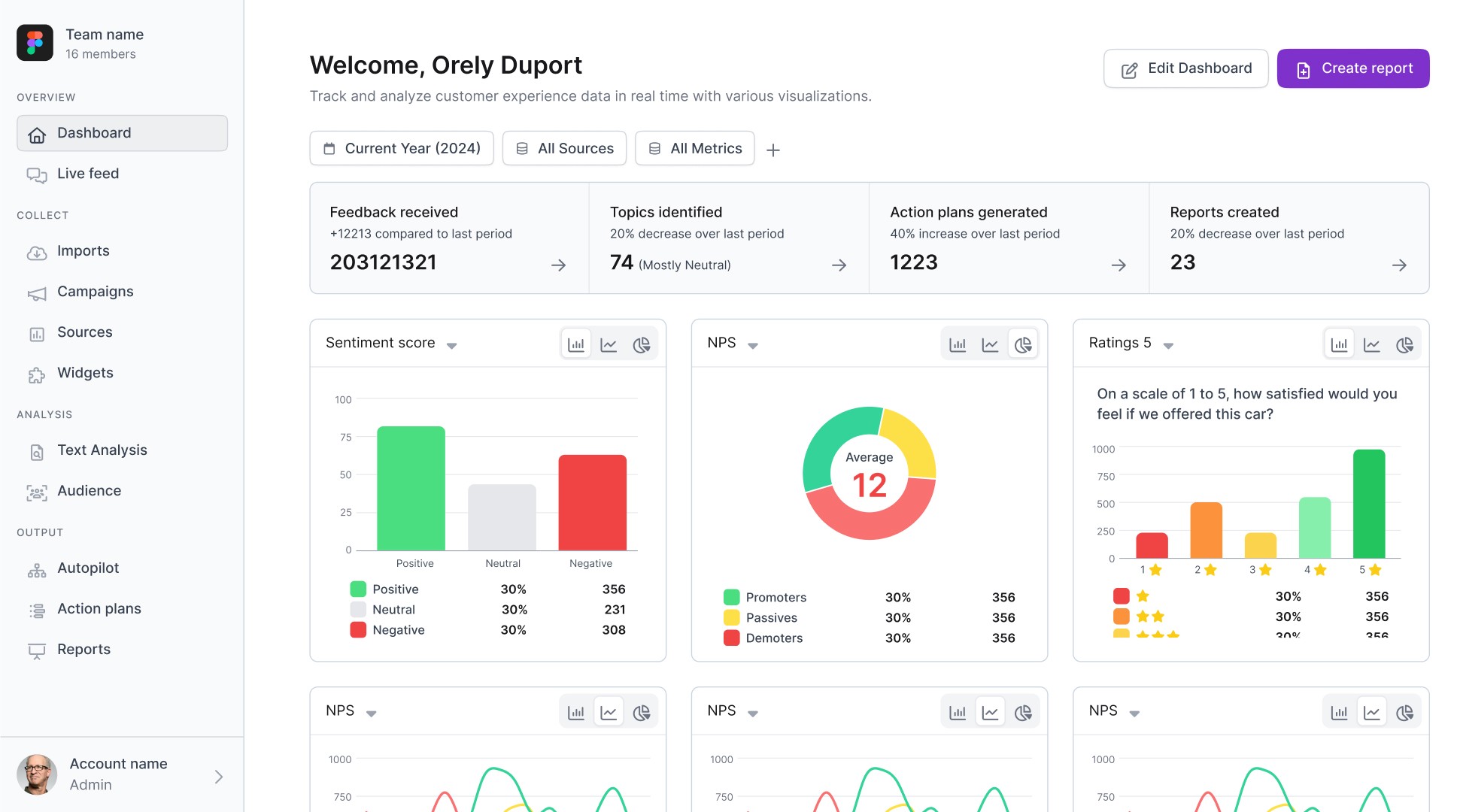1457x812 pixels.
Task: Click the plus icon to add filter
Action: click(x=773, y=150)
